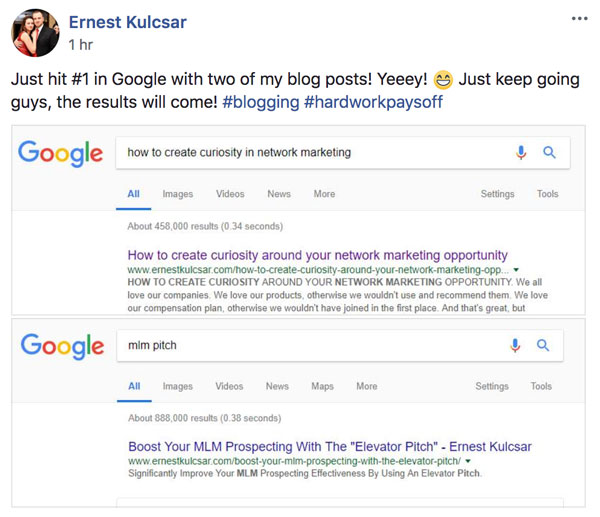Open the post options three-dot menu
The width and height of the screenshot is (600, 517).
(x=579, y=18)
